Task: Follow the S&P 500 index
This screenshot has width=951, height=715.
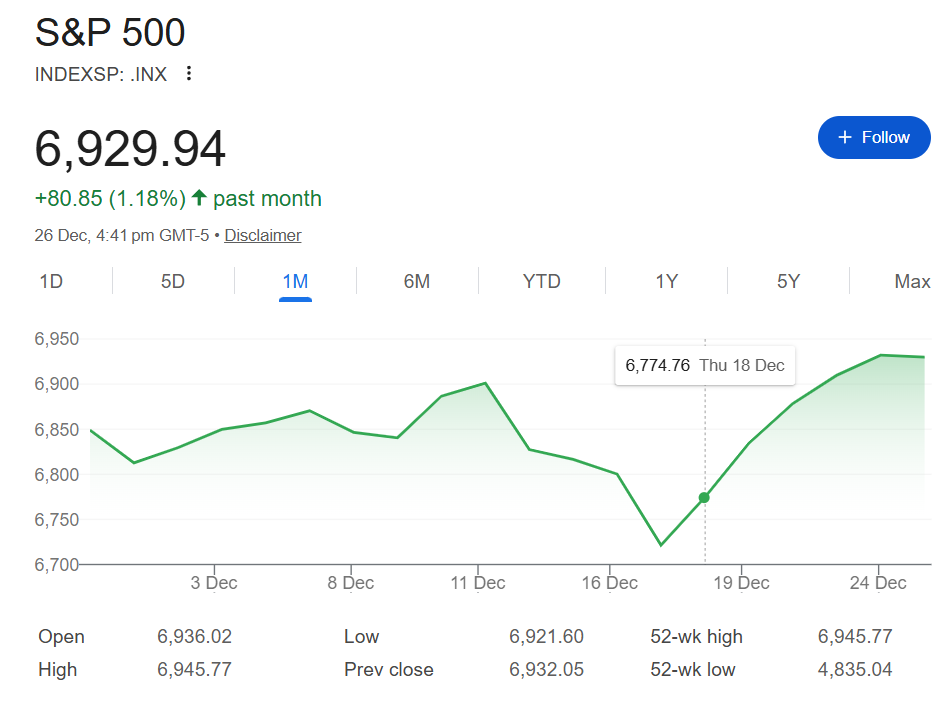Action: coord(873,137)
